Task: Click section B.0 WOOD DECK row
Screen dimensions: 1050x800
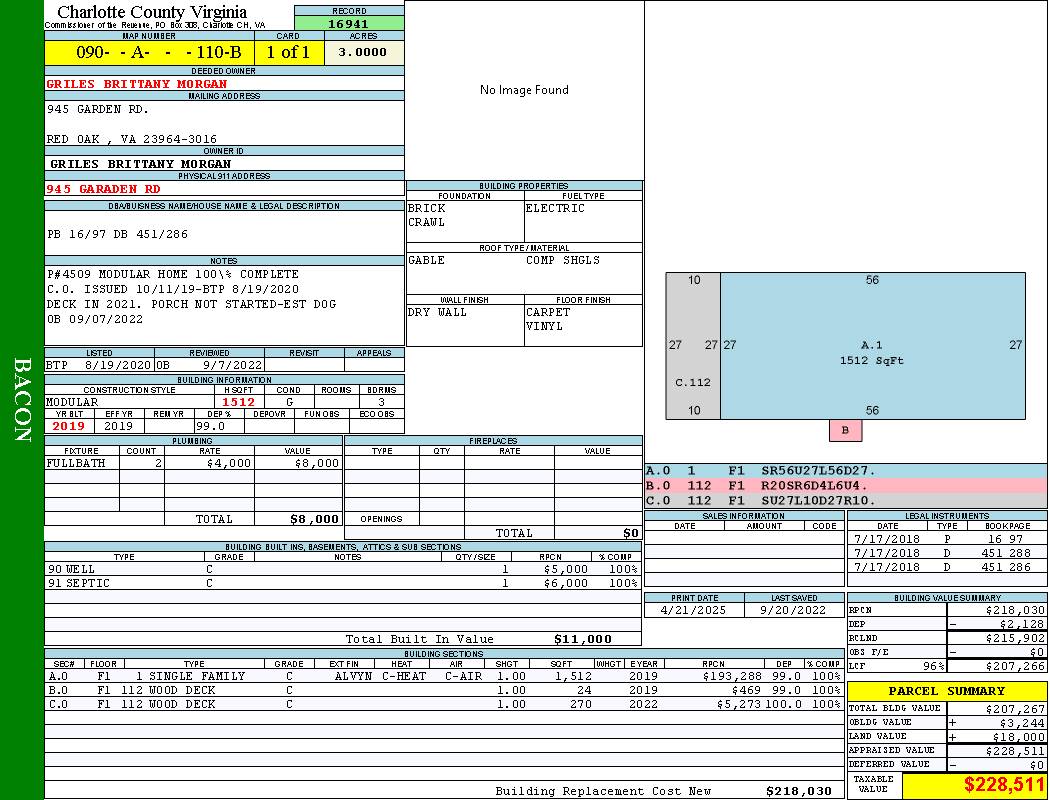Action: (x=444, y=690)
